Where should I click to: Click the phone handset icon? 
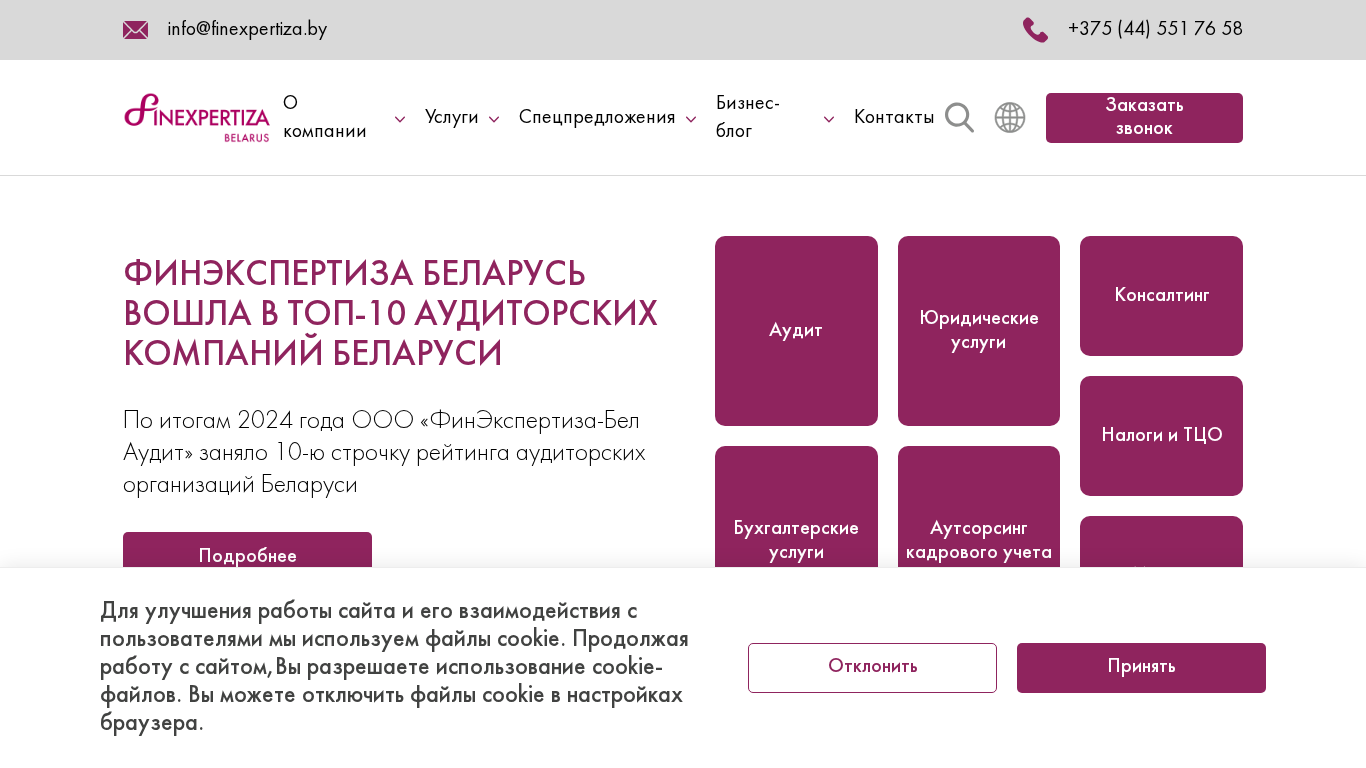click(1035, 30)
